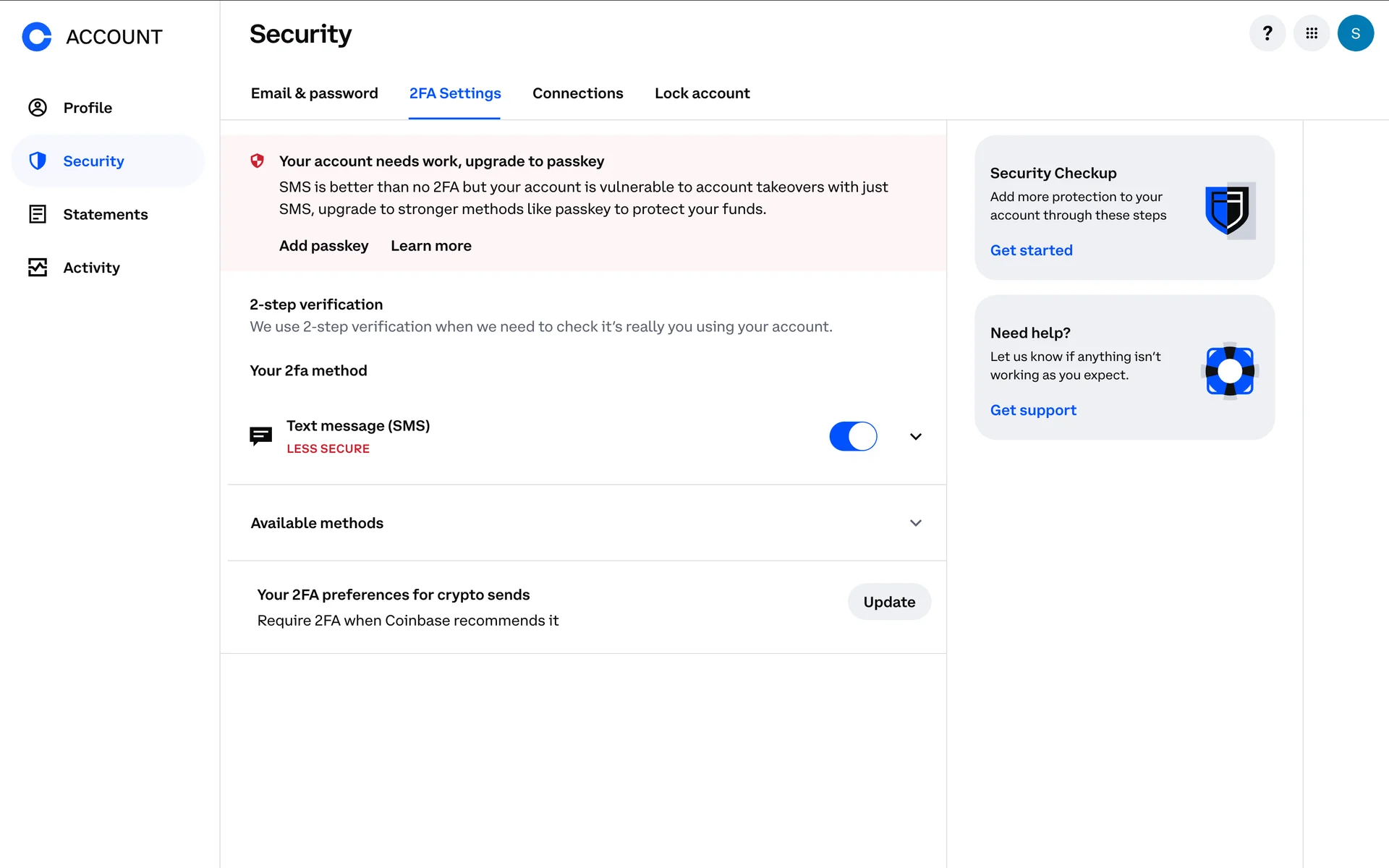Expand the Available methods section
The image size is (1389, 868).
(916, 523)
